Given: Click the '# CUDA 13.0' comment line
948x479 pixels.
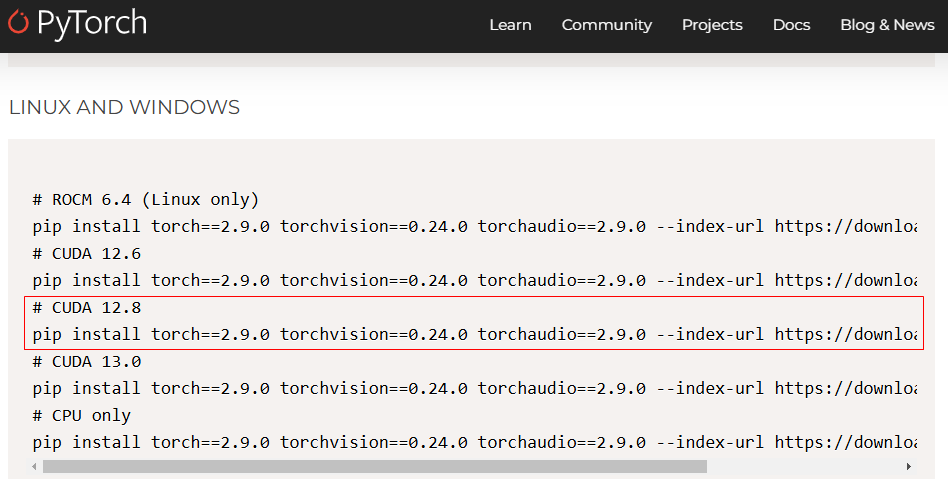Looking at the screenshot, I should point(86,361).
